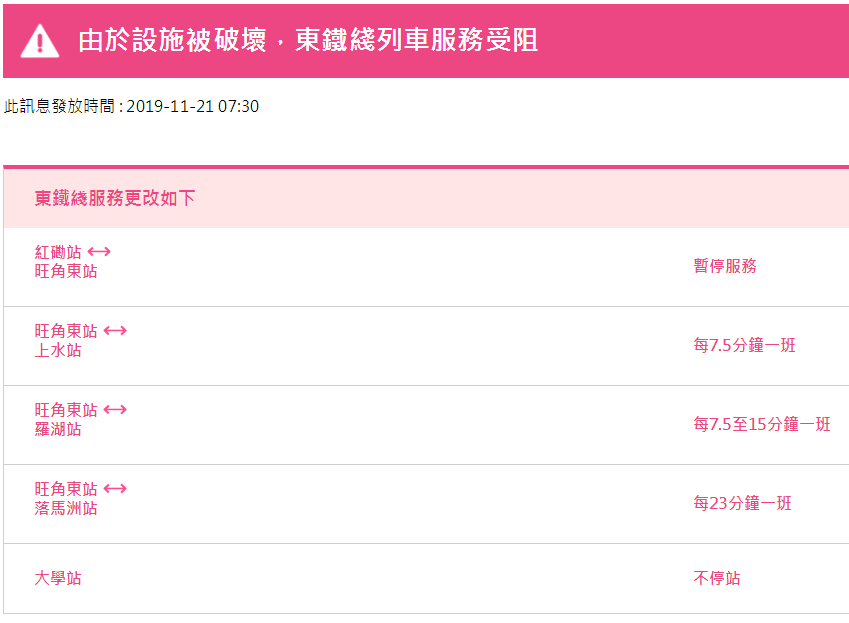Click the 不停站 status for 大學站
Screen dimensions: 849x623
717,578
